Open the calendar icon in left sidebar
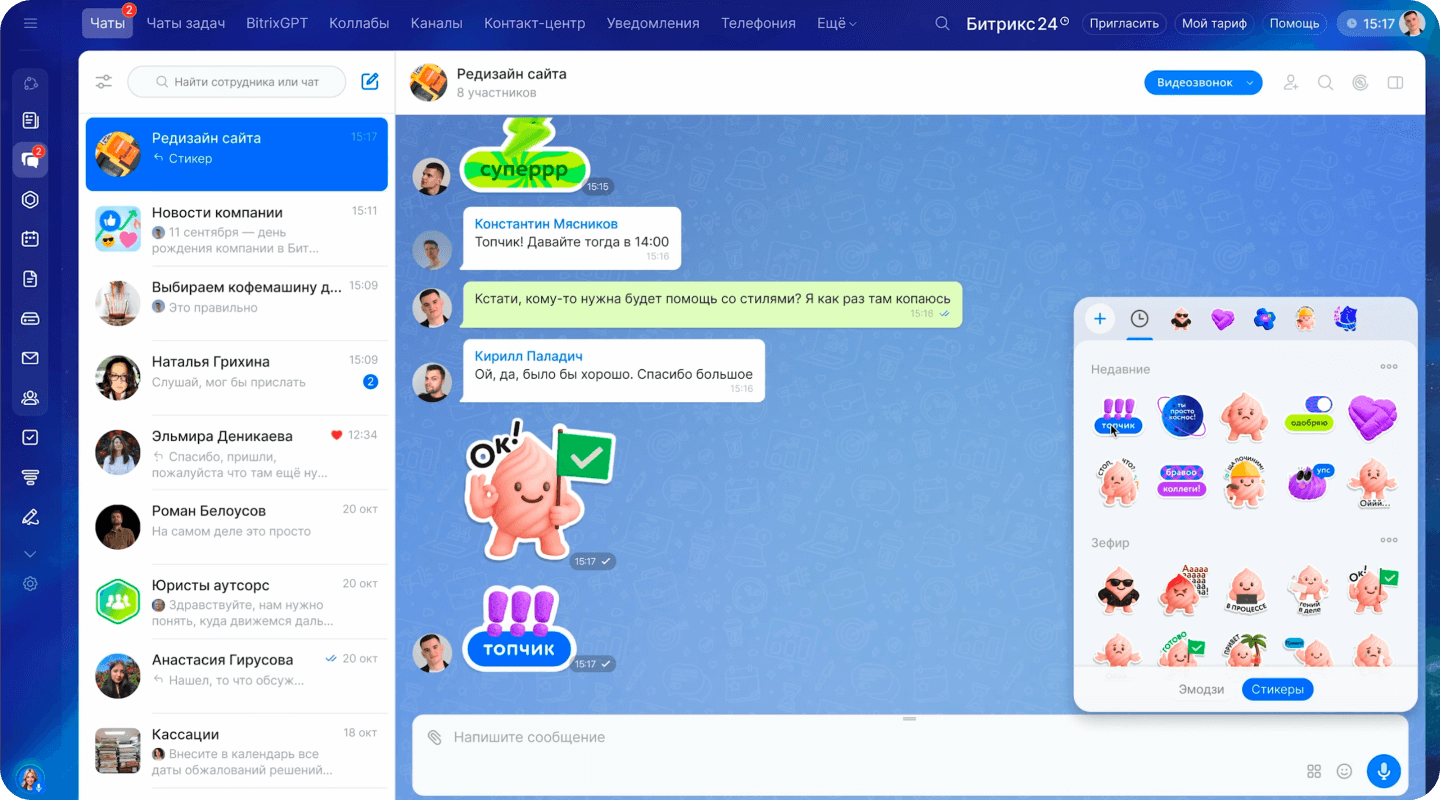The image size is (1440, 800). point(30,239)
